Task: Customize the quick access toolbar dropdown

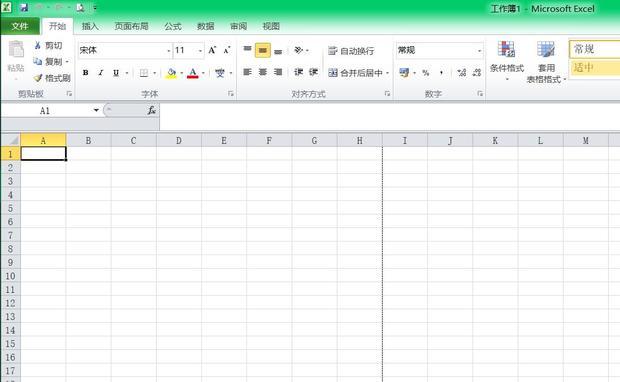Action: [95, 8]
